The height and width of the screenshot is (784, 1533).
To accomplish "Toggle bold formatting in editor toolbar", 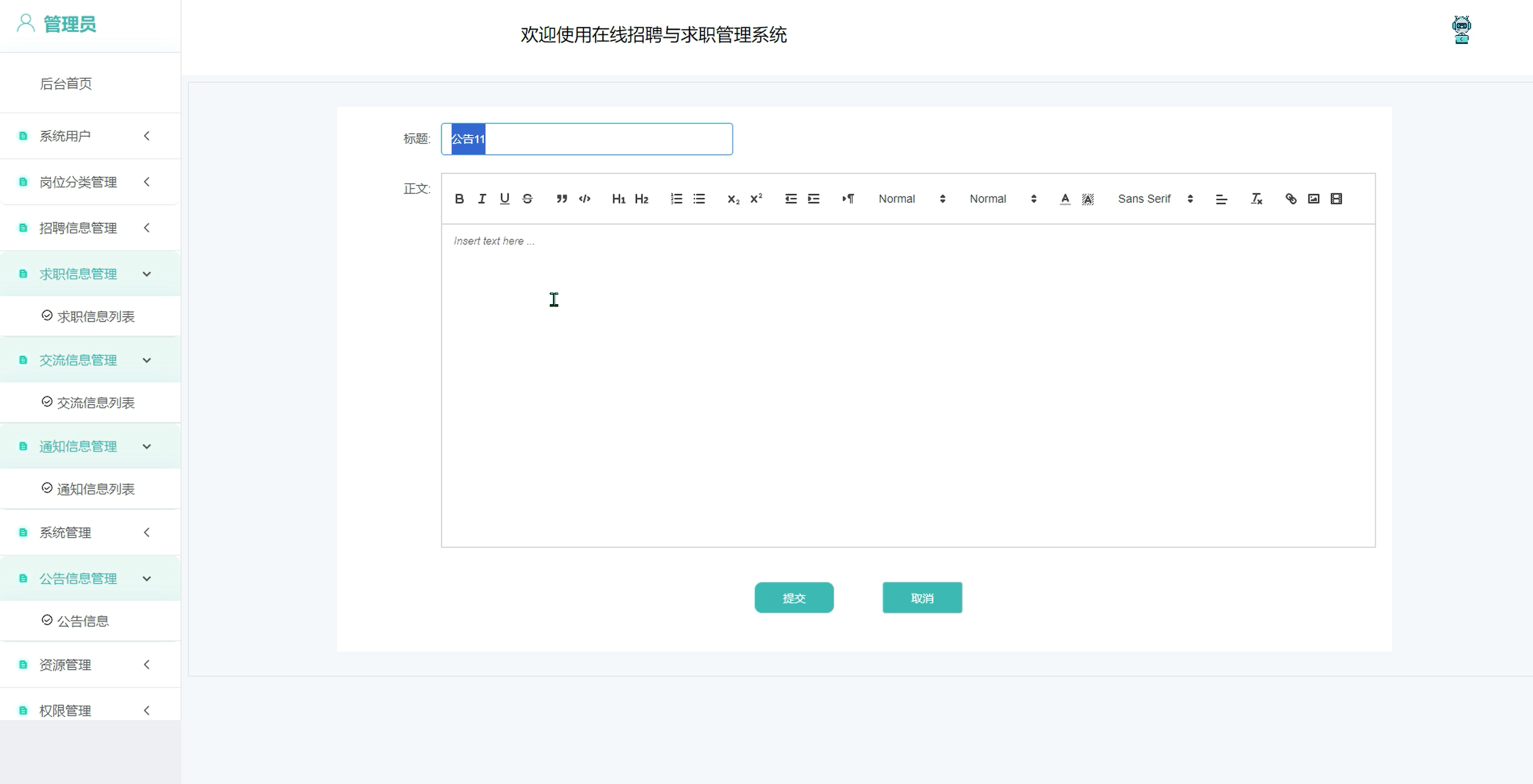I will [x=459, y=199].
